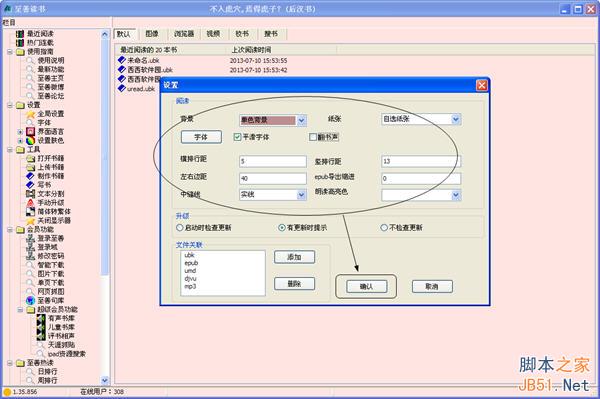Expand the 设置肤色 tree node
Viewport: 600px width, 399px height.
pyautogui.click(x=20, y=140)
